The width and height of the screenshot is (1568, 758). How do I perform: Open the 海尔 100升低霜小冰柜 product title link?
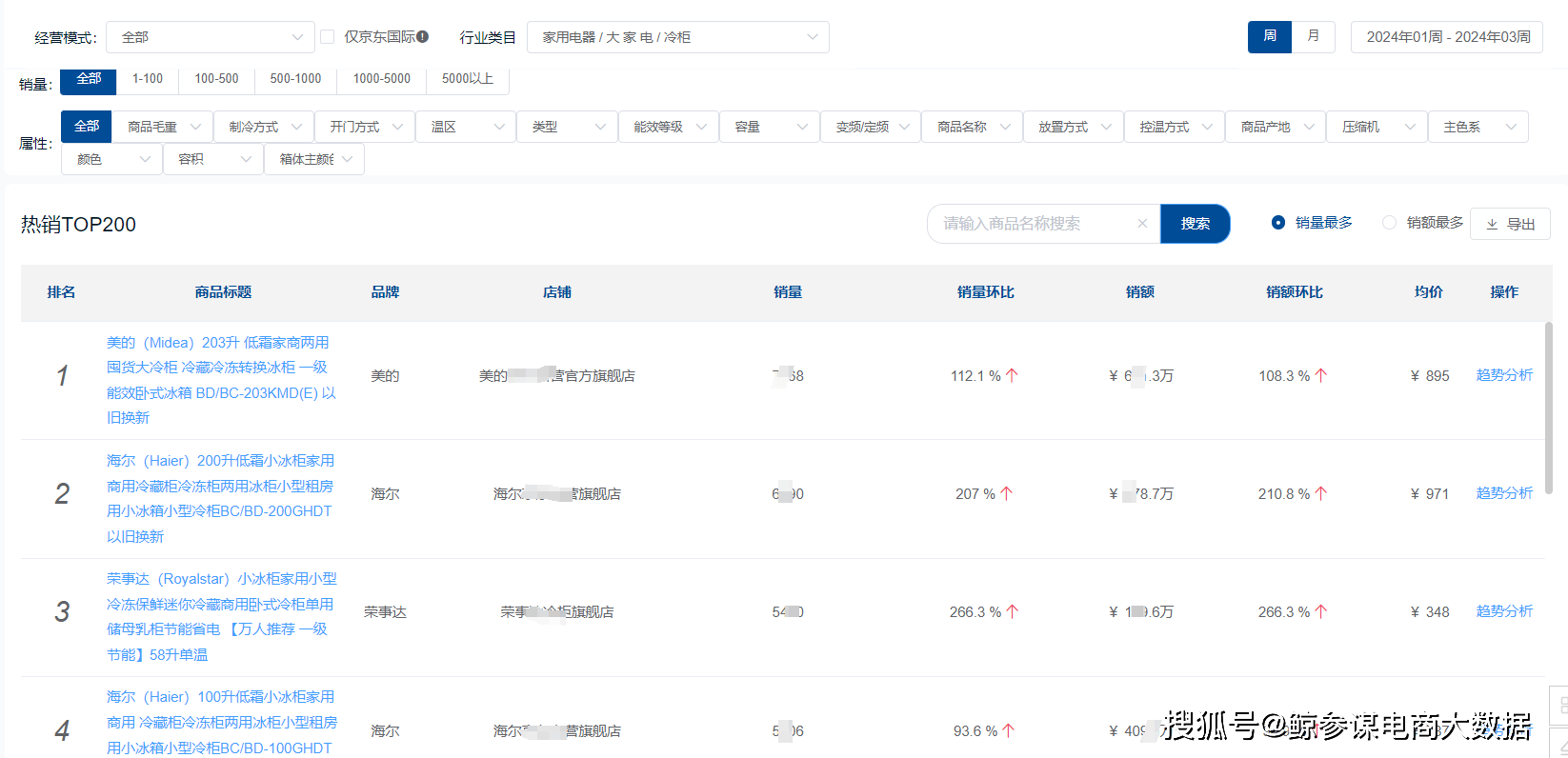221,722
